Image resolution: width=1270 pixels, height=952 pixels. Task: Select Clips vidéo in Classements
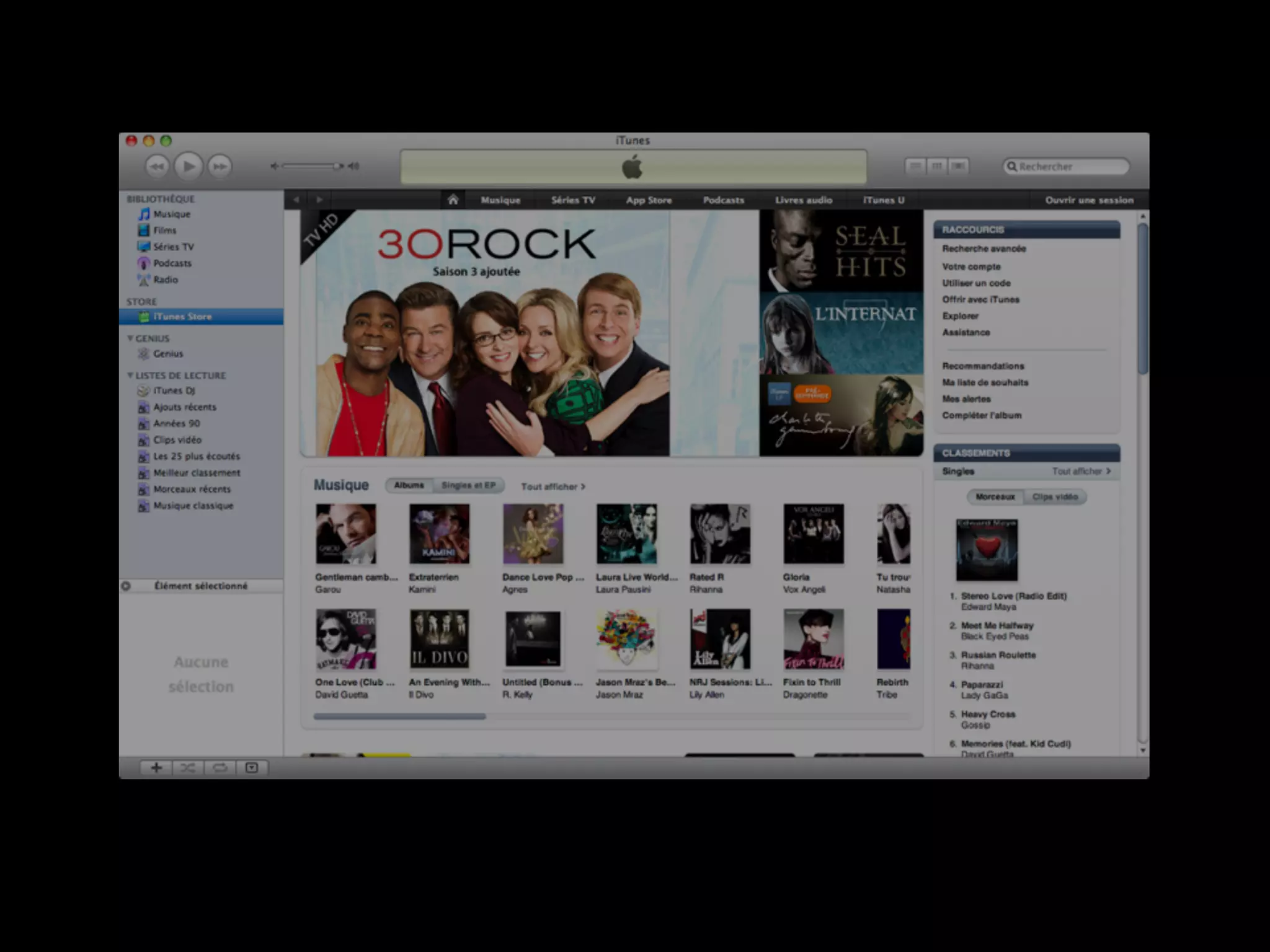pyautogui.click(x=1055, y=496)
